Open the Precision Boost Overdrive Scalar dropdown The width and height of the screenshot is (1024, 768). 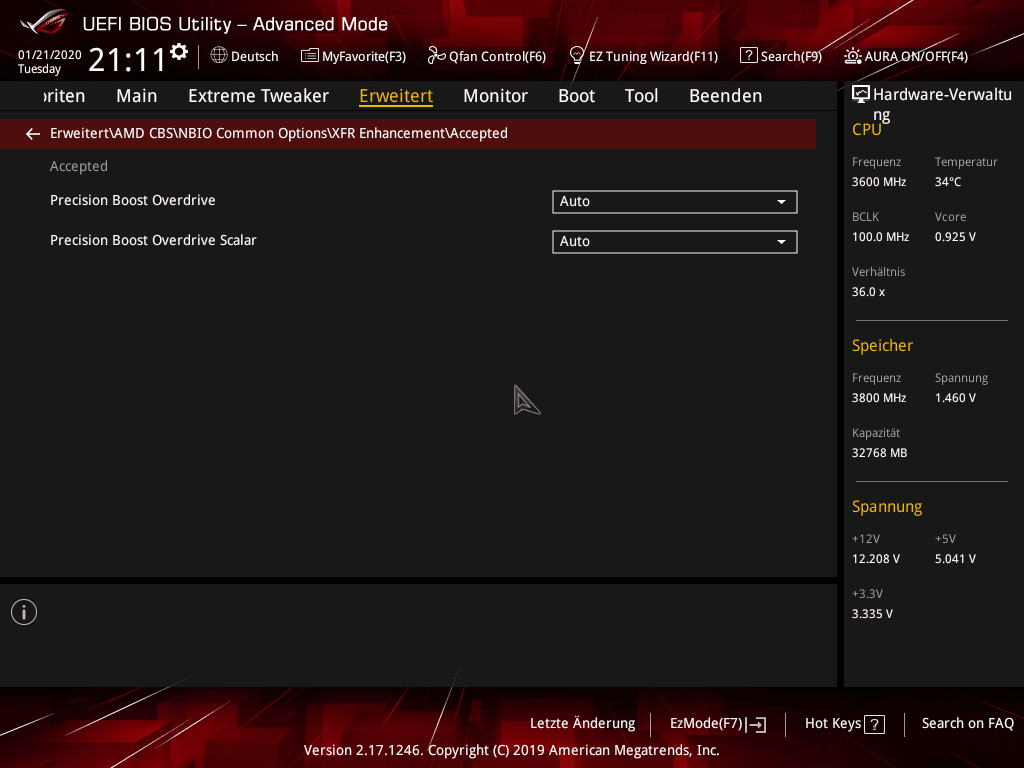(x=675, y=242)
